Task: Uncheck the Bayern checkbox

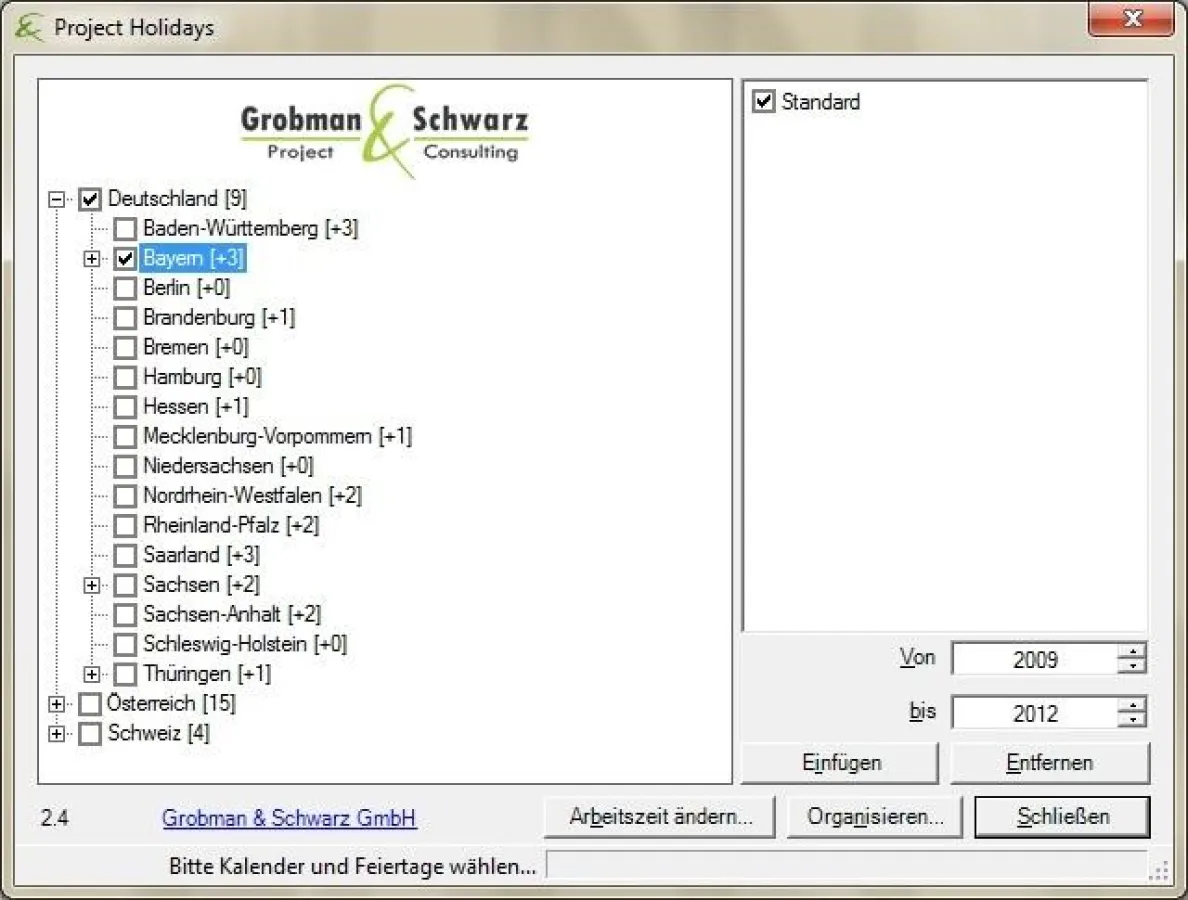Action: coord(125,259)
